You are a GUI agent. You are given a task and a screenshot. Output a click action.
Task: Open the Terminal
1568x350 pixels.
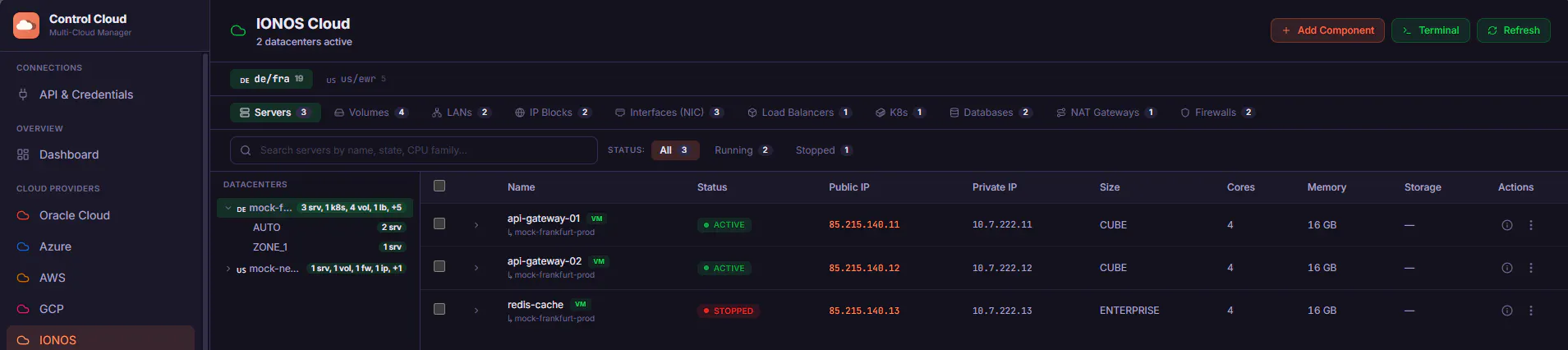click(x=1430, y=30)
